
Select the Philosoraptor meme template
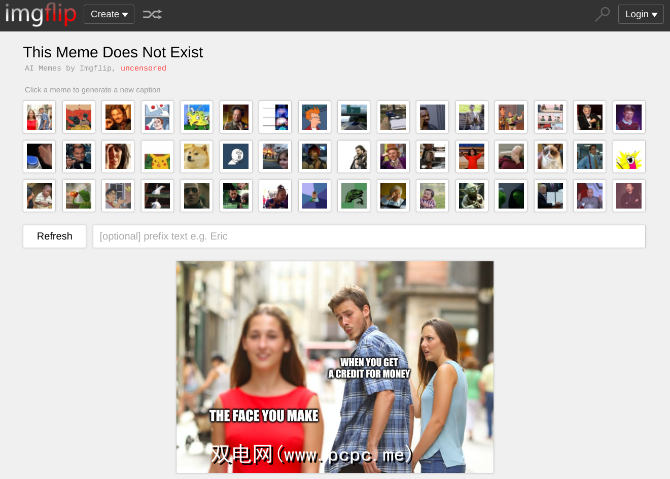354,196
